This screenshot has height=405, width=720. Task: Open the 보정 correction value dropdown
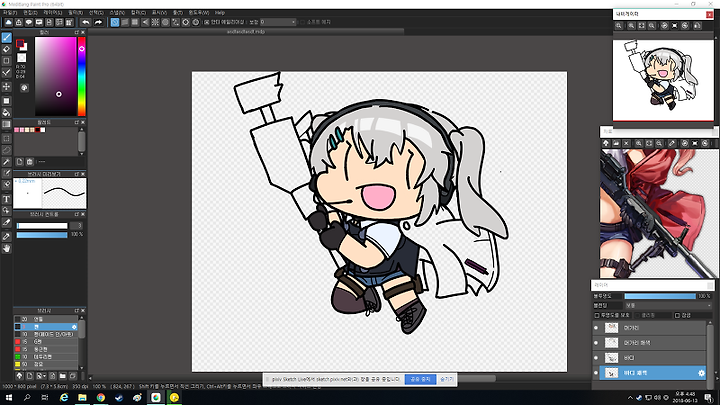tap(278, 22)
